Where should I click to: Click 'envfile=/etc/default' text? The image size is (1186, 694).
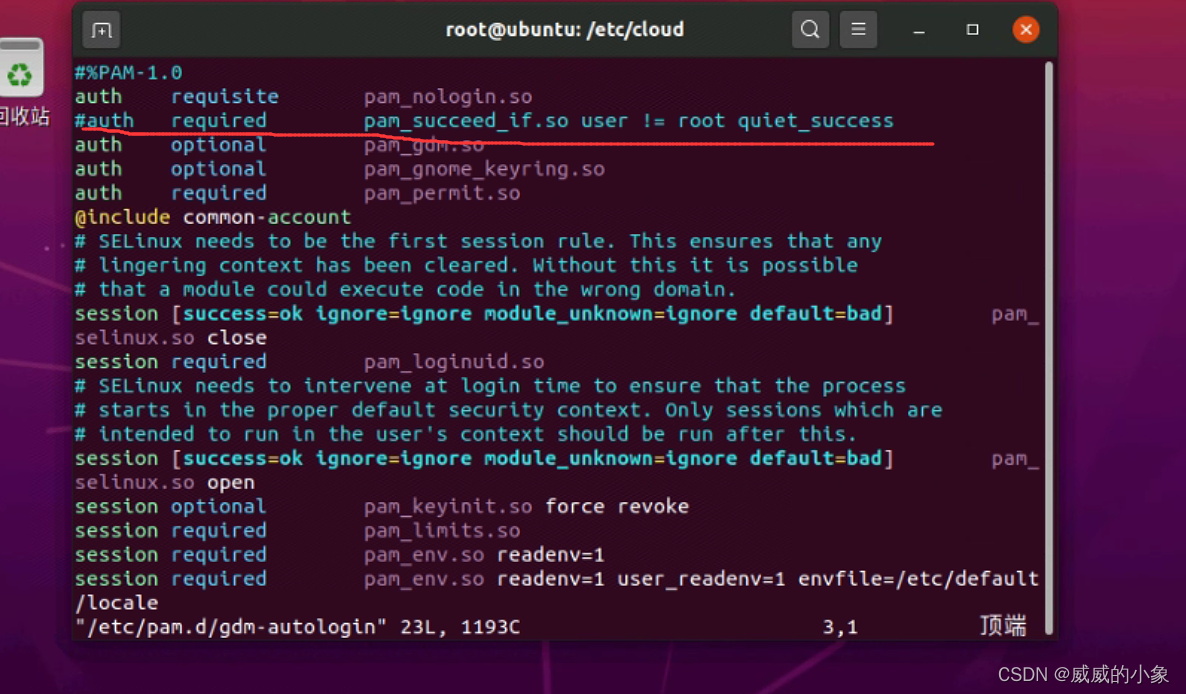pos(918,579)
